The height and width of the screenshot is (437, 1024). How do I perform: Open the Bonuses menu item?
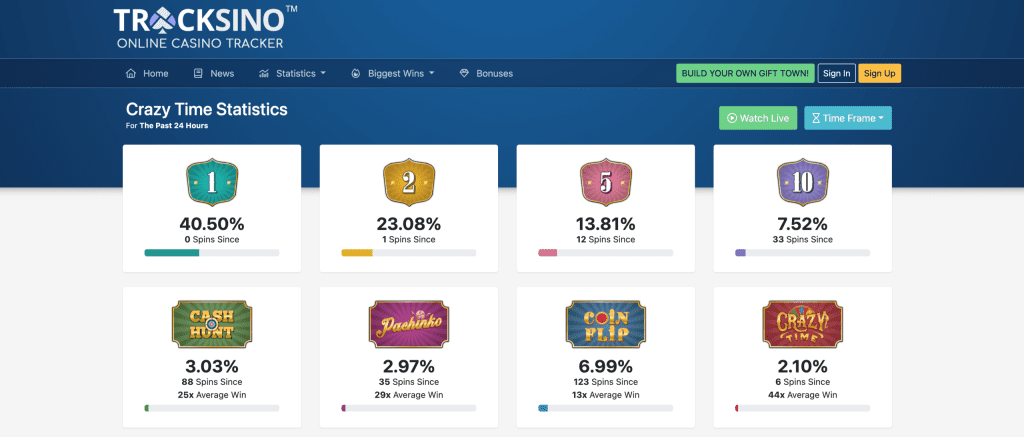click(487, 73)
